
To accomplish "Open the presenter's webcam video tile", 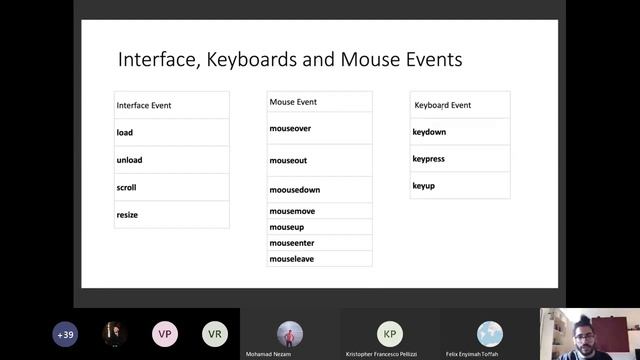I will click(590, 334).
